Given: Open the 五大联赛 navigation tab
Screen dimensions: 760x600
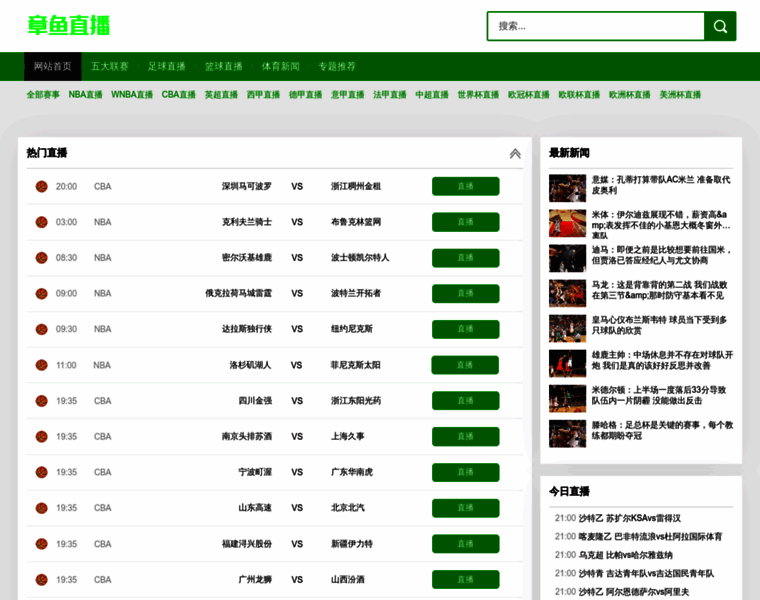Looking at the screenshot, I should [110, 66].
